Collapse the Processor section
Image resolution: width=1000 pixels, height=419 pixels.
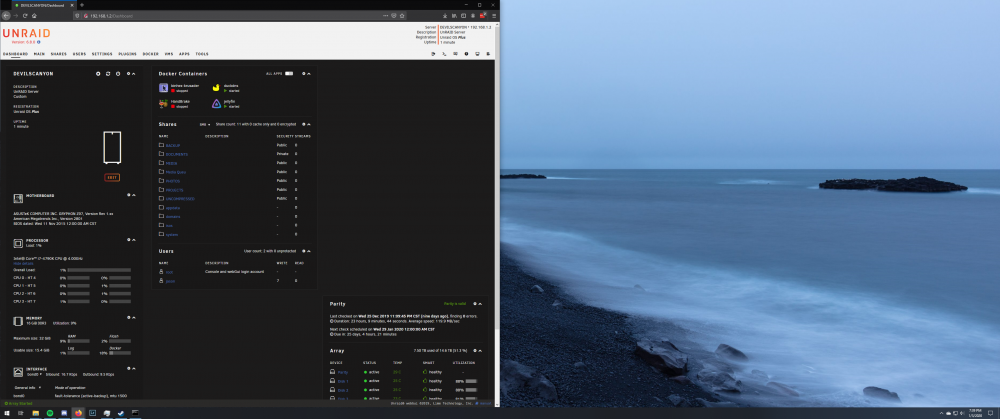[134, 240]
